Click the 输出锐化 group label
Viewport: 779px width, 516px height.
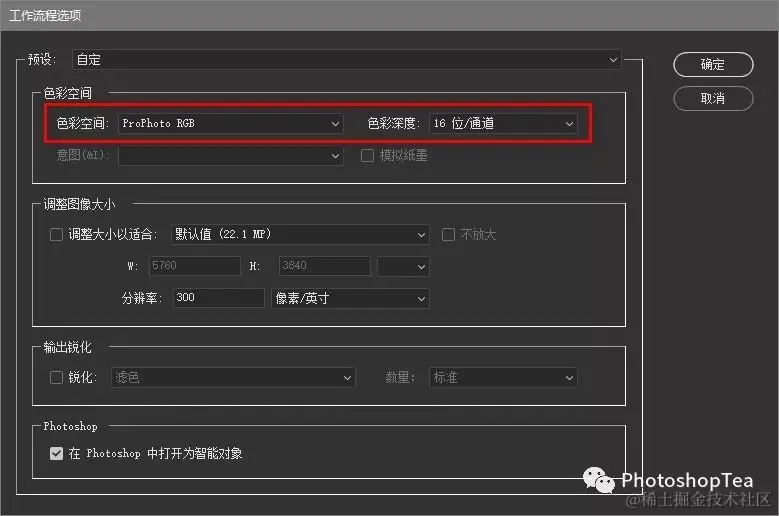pos(68,347)
